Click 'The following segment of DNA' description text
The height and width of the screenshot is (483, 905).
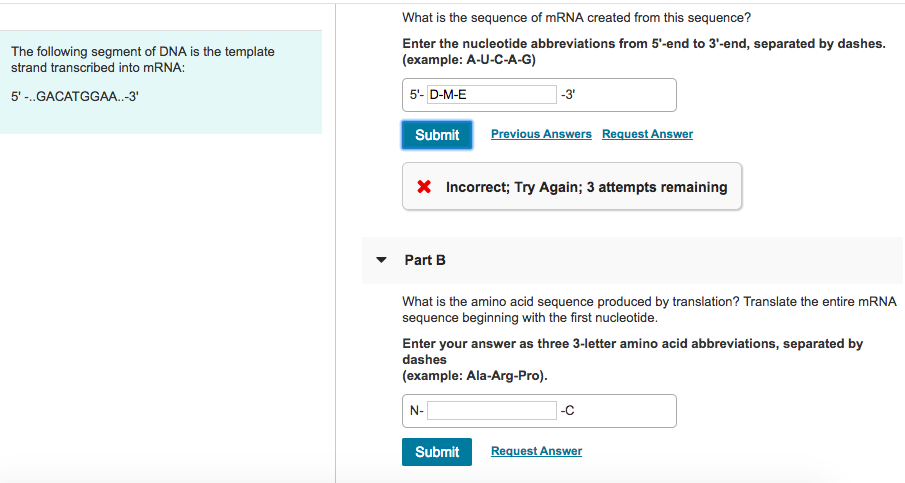point(143,59)
